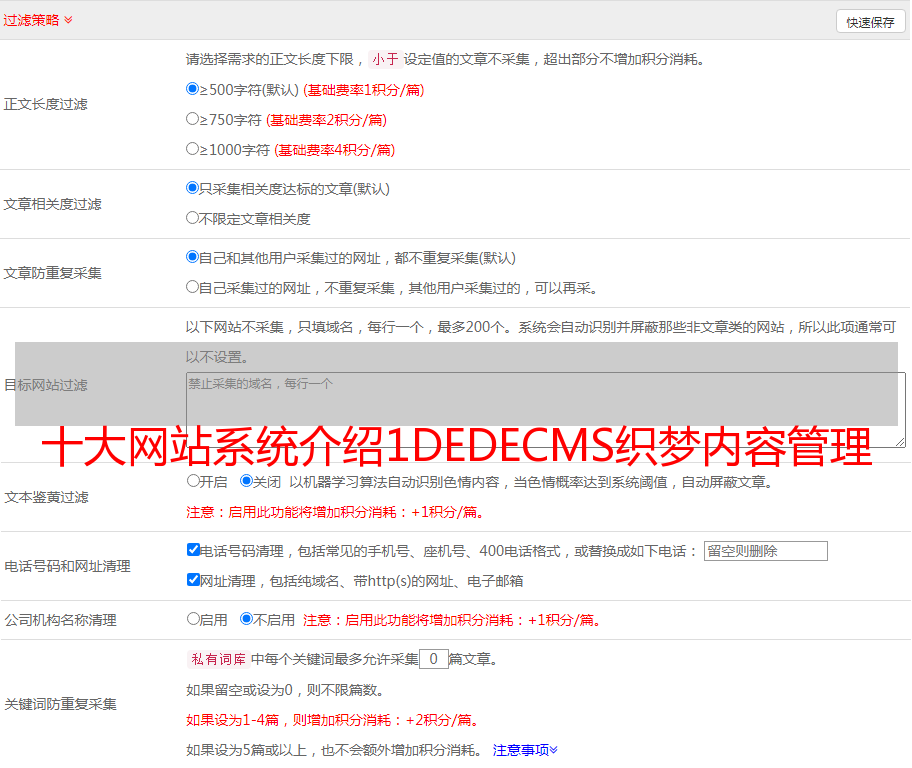Click the 快速保存 button

(x=871, y=22)
